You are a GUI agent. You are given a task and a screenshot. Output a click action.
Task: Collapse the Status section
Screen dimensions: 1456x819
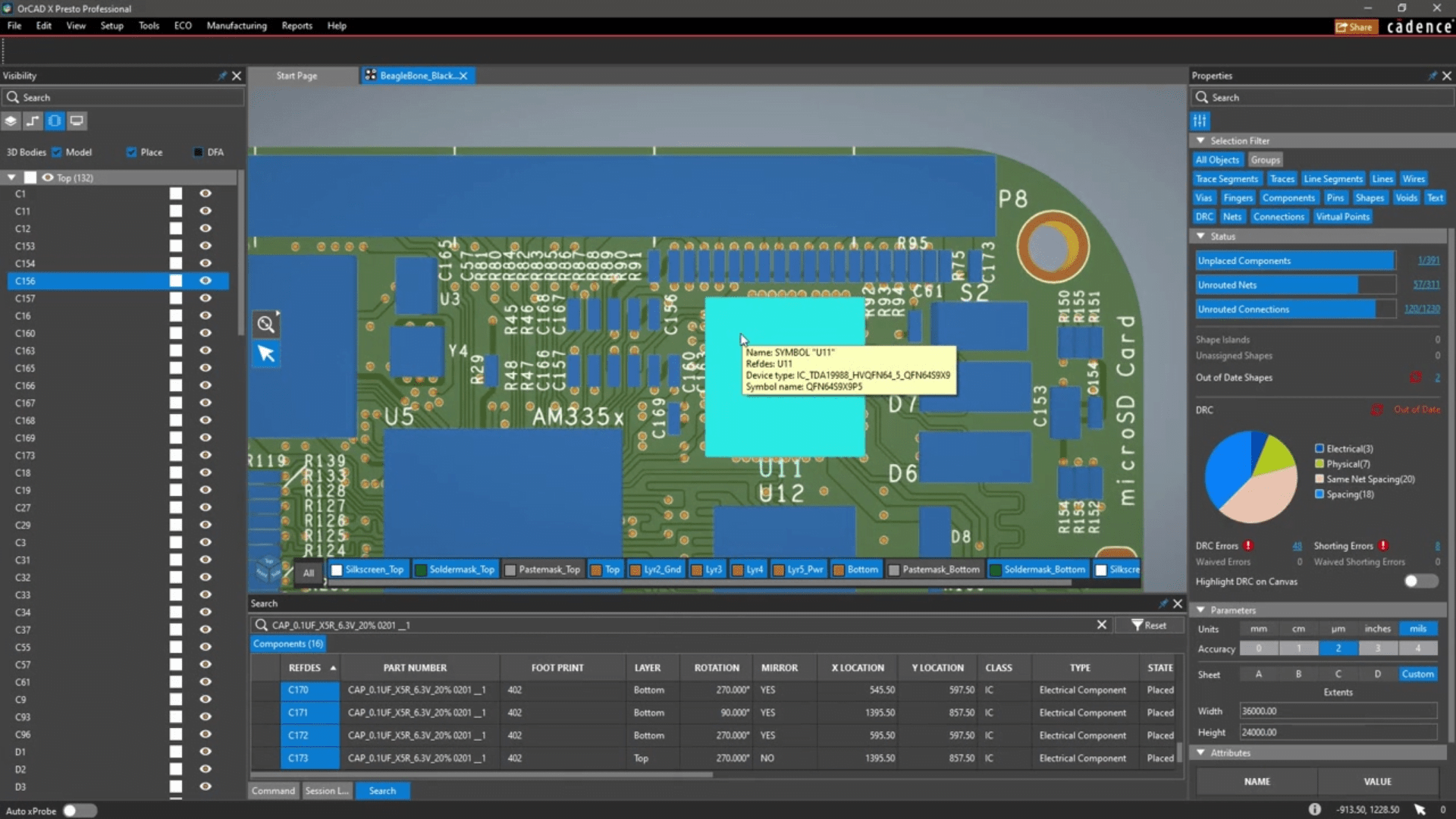[x=1200, y=237]
